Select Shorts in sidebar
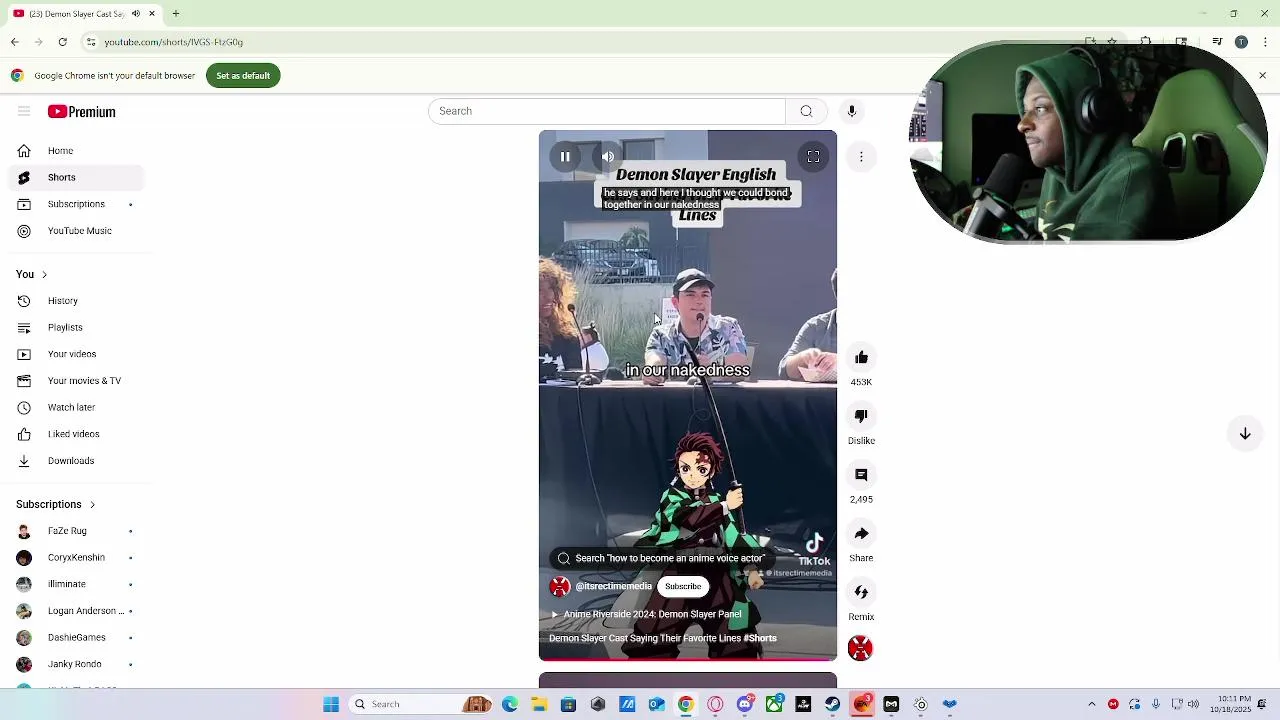 click(76, 177)
